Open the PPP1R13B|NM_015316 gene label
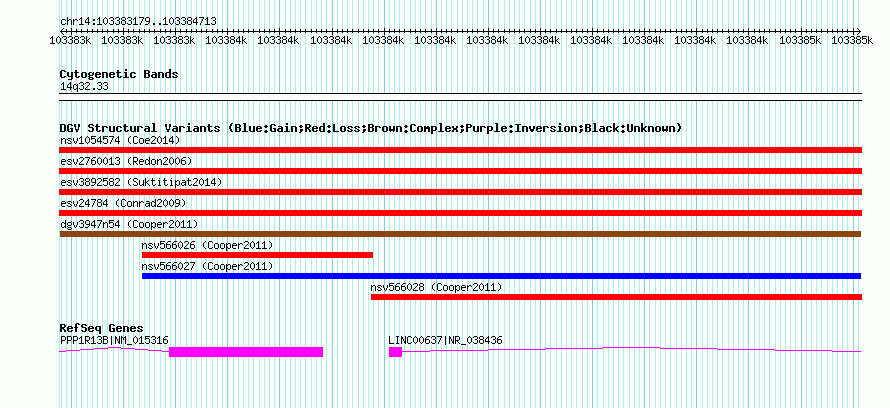Screen dimensions: 890x408 114,340
